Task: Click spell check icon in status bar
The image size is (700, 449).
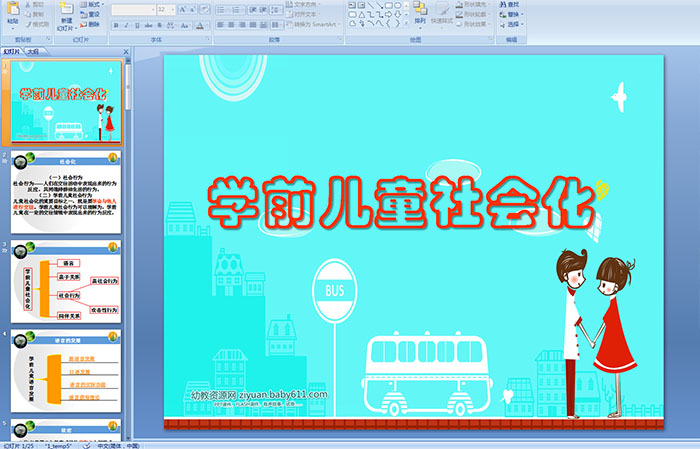Action: (87, 446)
